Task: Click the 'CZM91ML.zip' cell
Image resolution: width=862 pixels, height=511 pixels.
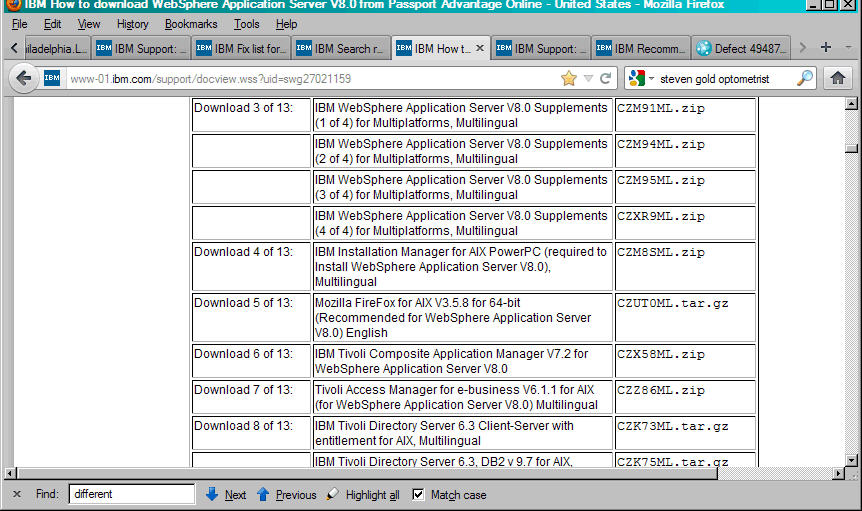Action: [x=685, y=115]
